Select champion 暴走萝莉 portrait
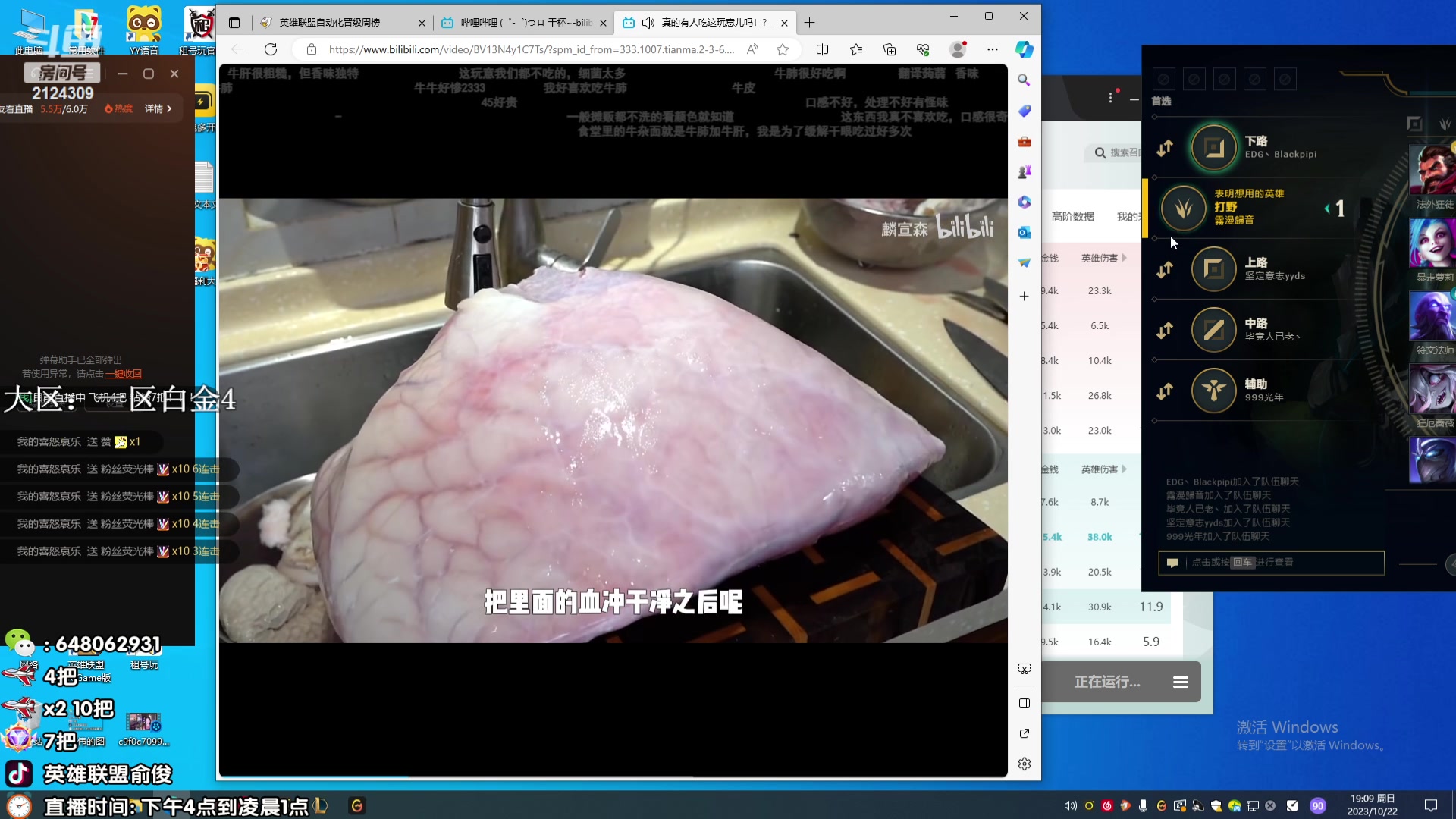The width and height of the screenshot is (1456, 819). (x=1432, y=243)
